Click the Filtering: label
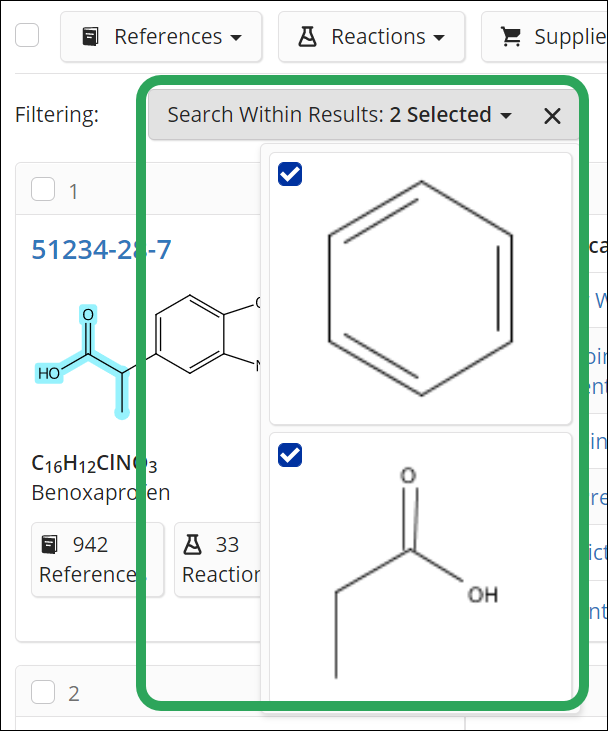The width and height of the screenshot is (608, 731). (57, 115)
